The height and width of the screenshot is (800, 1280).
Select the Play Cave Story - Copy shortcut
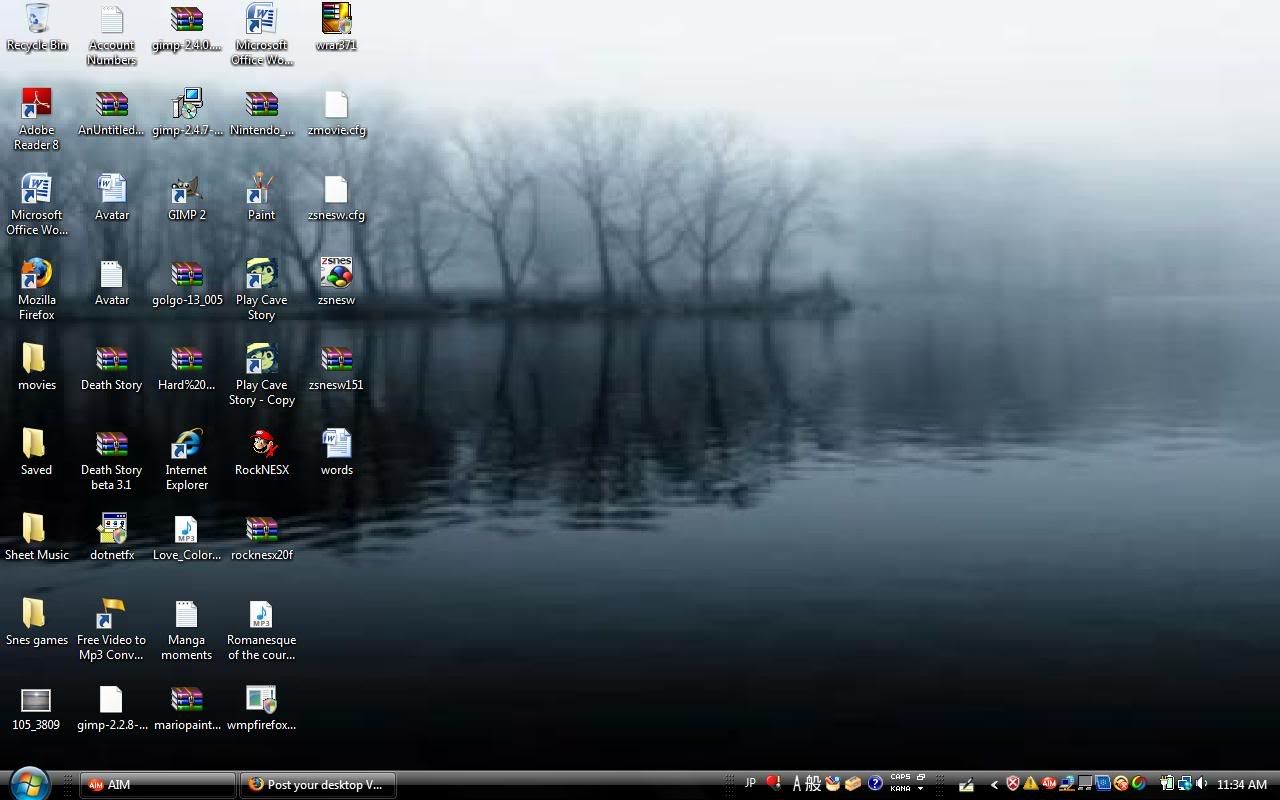pyautogui.click(x=262, y=375)
